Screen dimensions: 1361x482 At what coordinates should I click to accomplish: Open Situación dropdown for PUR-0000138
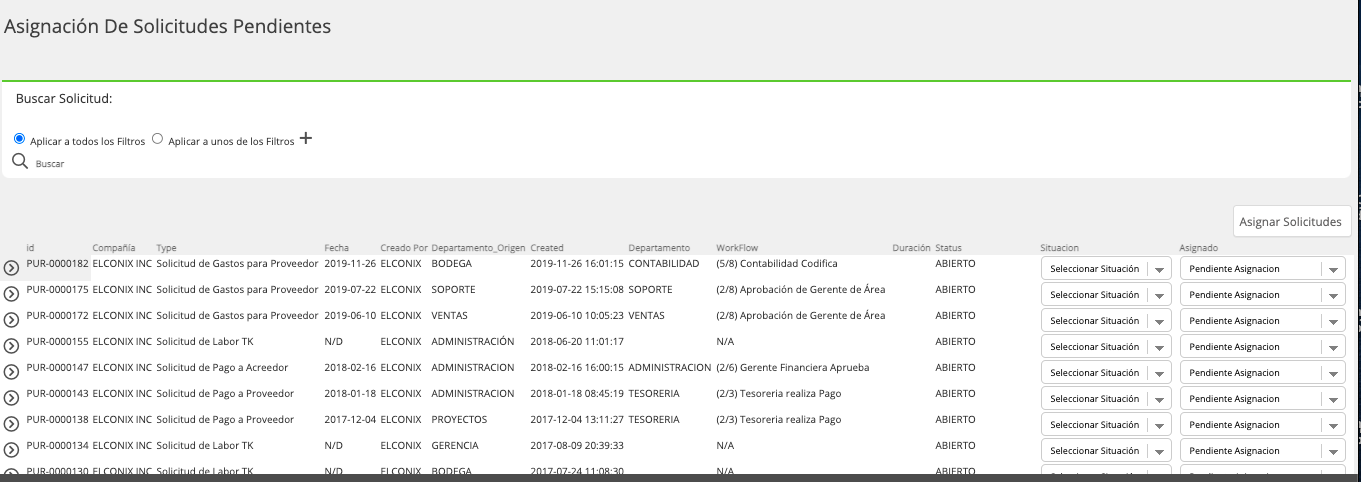pos(1107,425)
